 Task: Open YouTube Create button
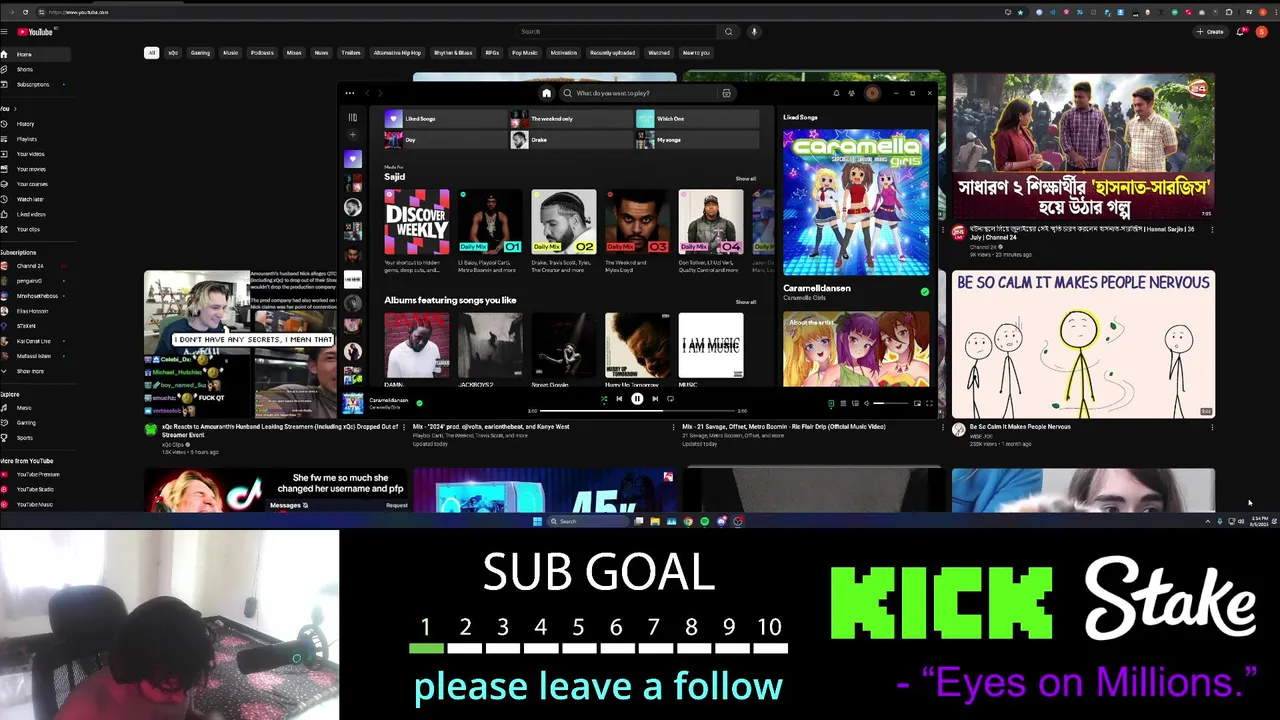[x=1210, y=32]
